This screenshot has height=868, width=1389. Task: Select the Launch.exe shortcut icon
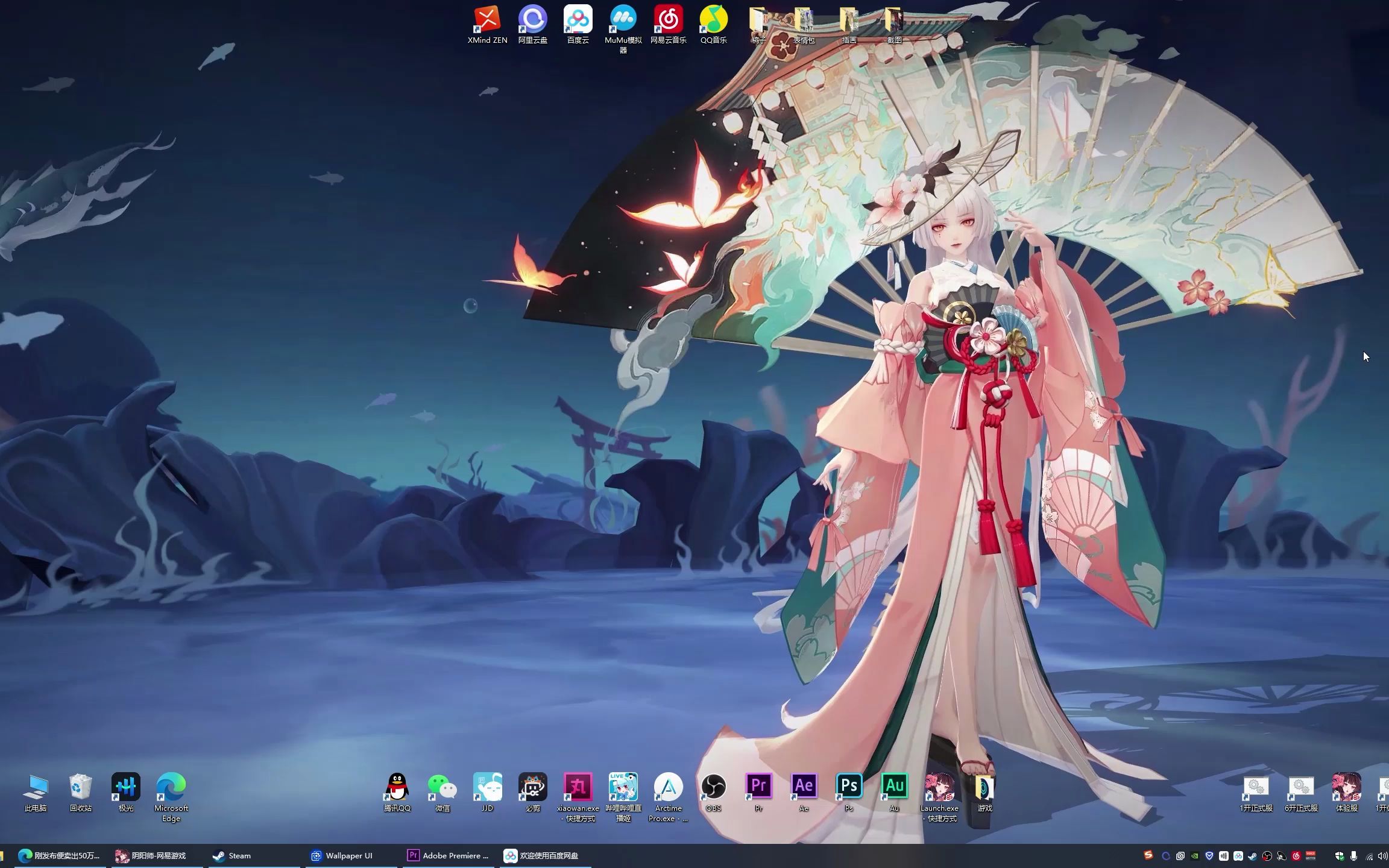tap(939, 798)
